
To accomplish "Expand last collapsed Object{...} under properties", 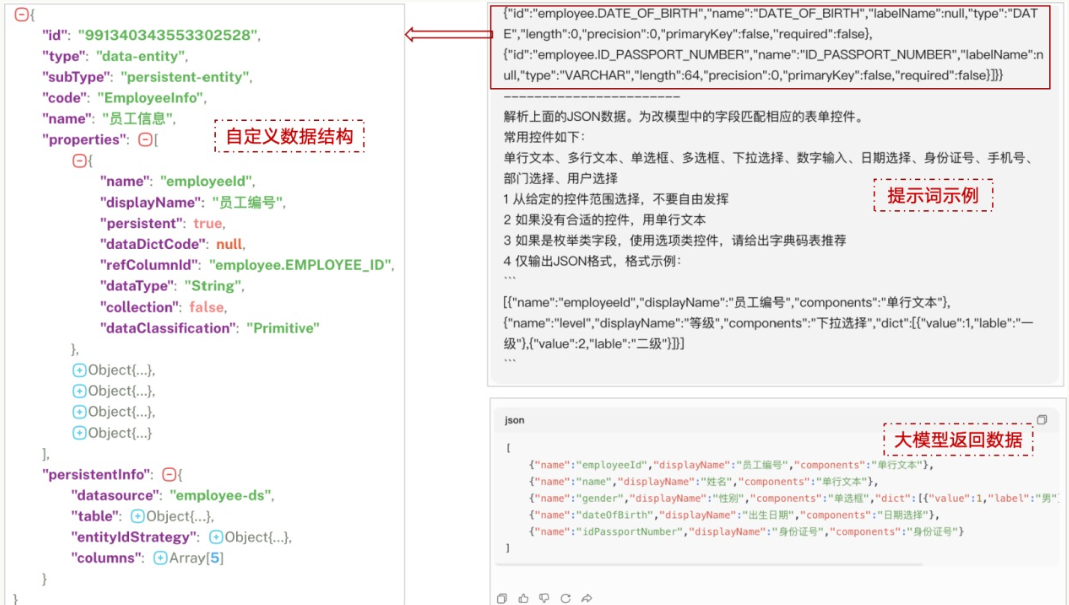I will click(79, 433).
